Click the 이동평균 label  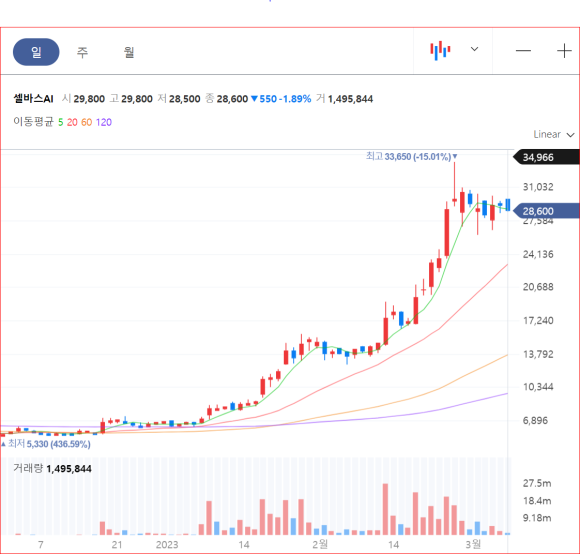(x=33, y=122)
